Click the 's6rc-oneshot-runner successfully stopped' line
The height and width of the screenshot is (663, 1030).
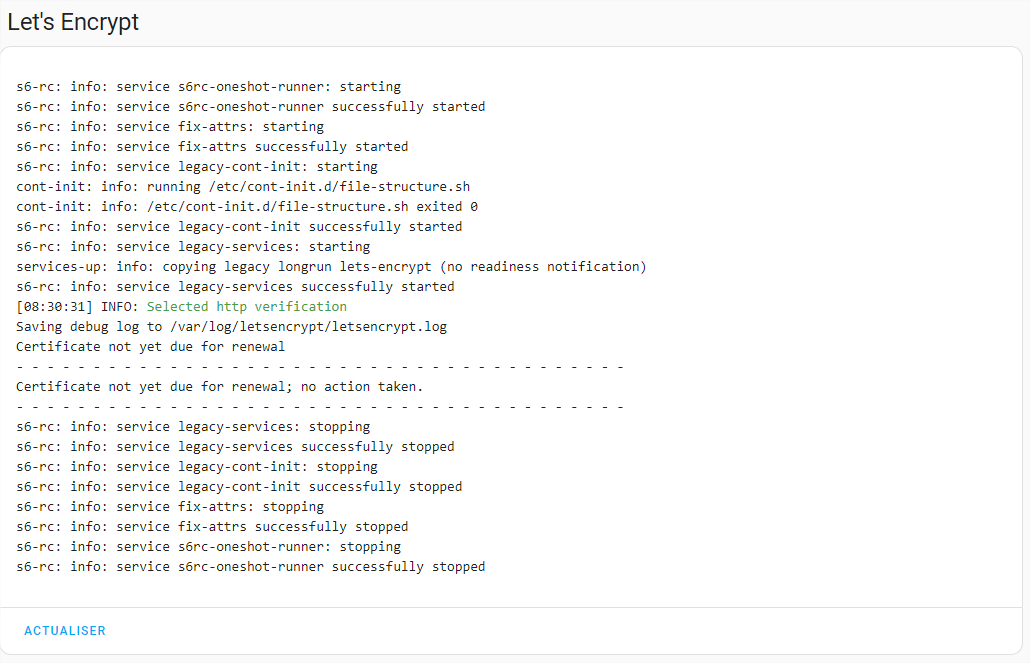click(x=250, y=567)
